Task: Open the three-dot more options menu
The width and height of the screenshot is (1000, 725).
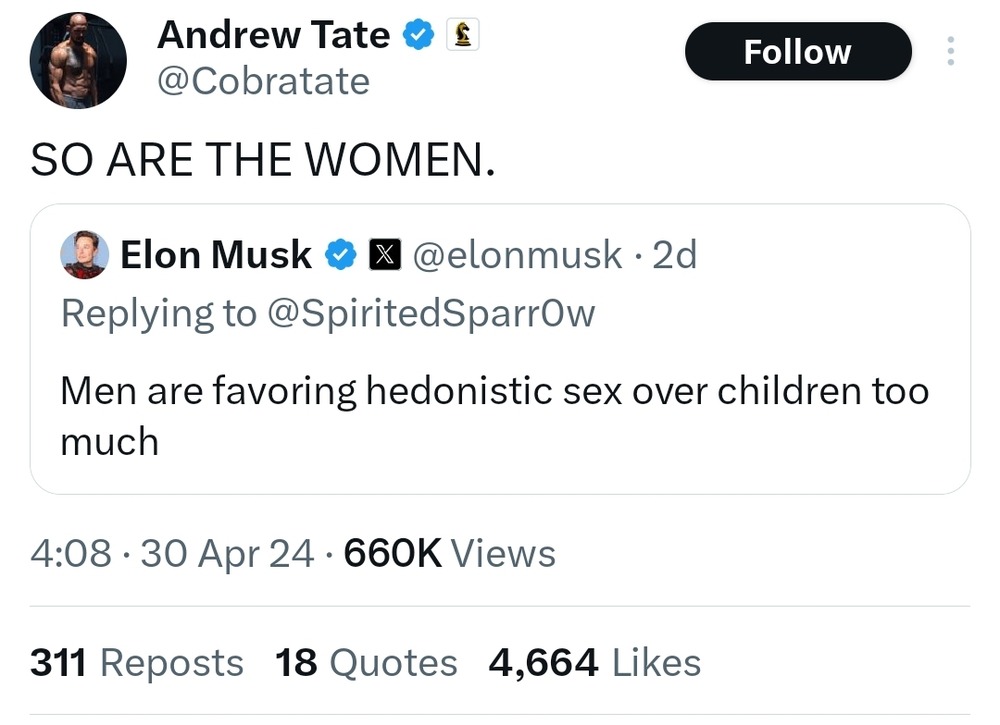Action: [950, 51]
